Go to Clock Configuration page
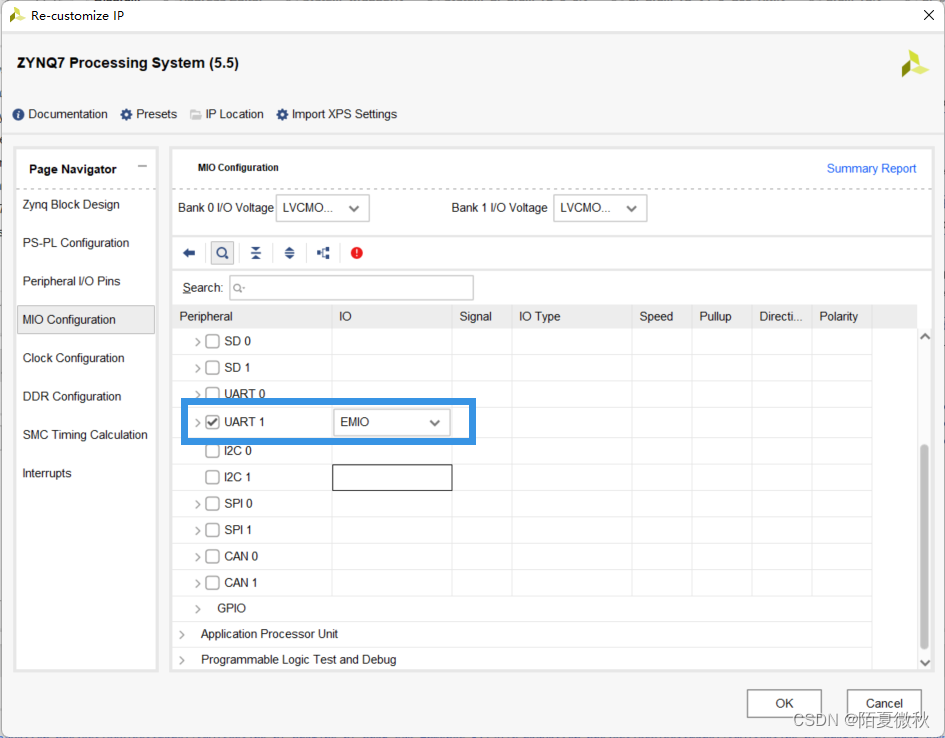 click(74, 358)
